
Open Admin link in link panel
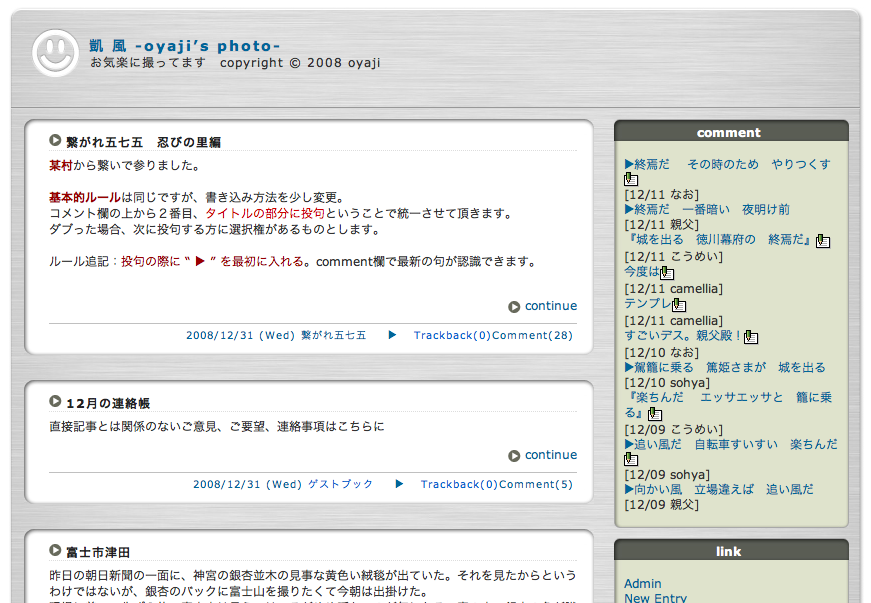643,584
